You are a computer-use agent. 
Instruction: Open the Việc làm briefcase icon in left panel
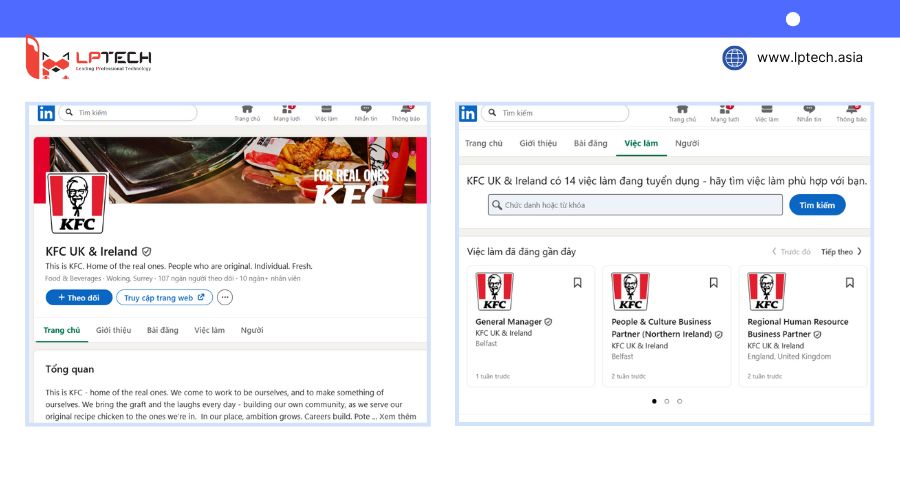[326, 112]
